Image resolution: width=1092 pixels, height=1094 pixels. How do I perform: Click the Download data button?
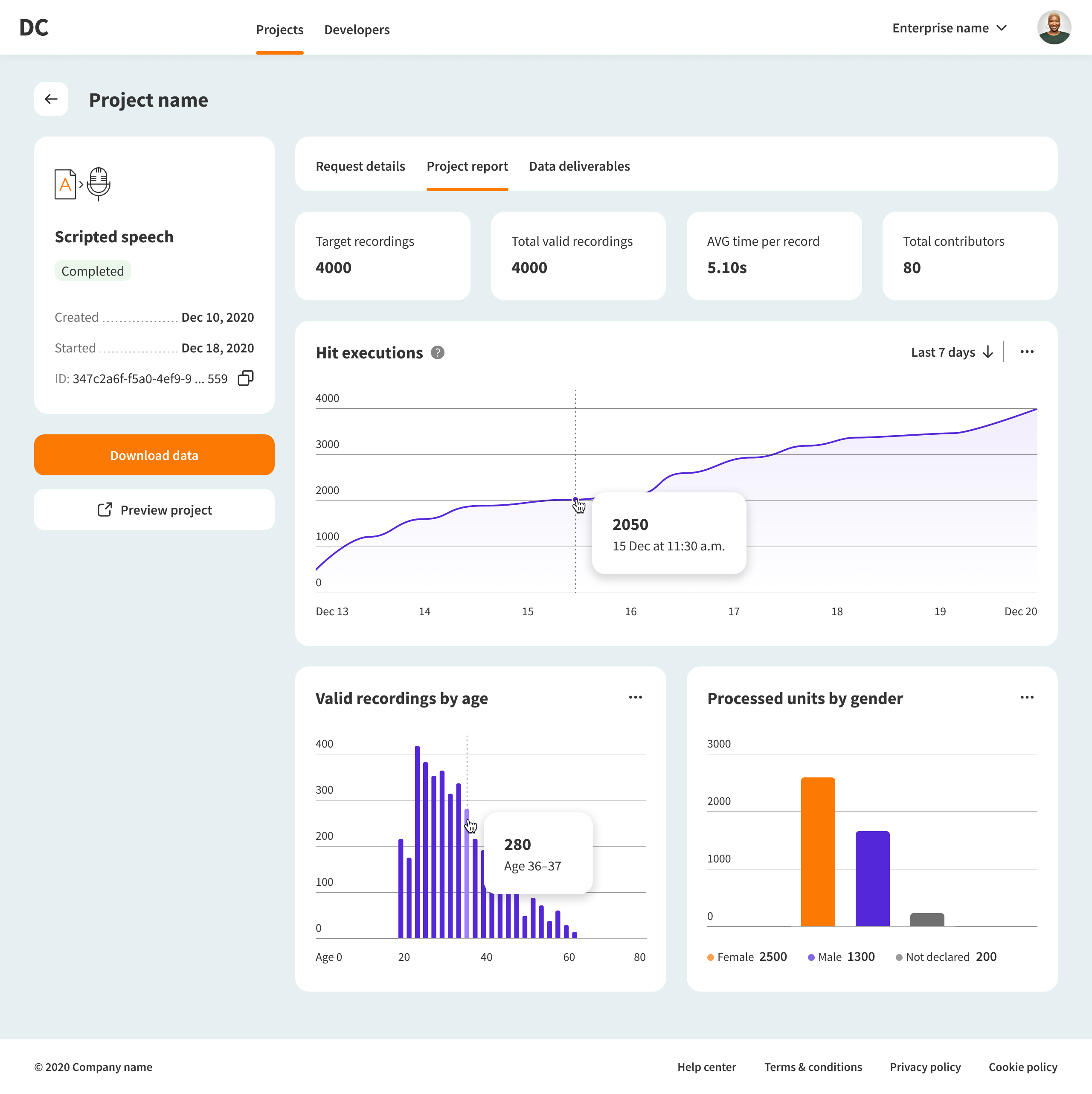pyautogui.click(x=154, y=455)
